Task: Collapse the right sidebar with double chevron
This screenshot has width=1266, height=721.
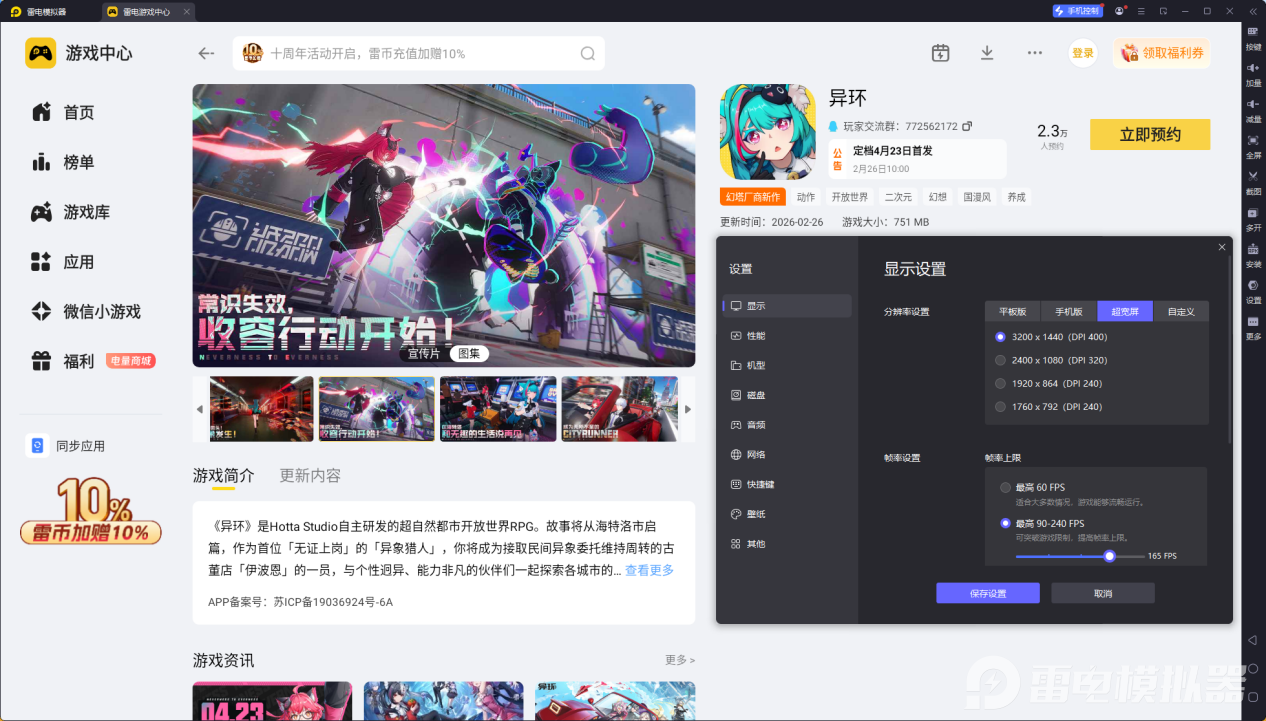Action: pyautogui.click(x=1253, y=11)
